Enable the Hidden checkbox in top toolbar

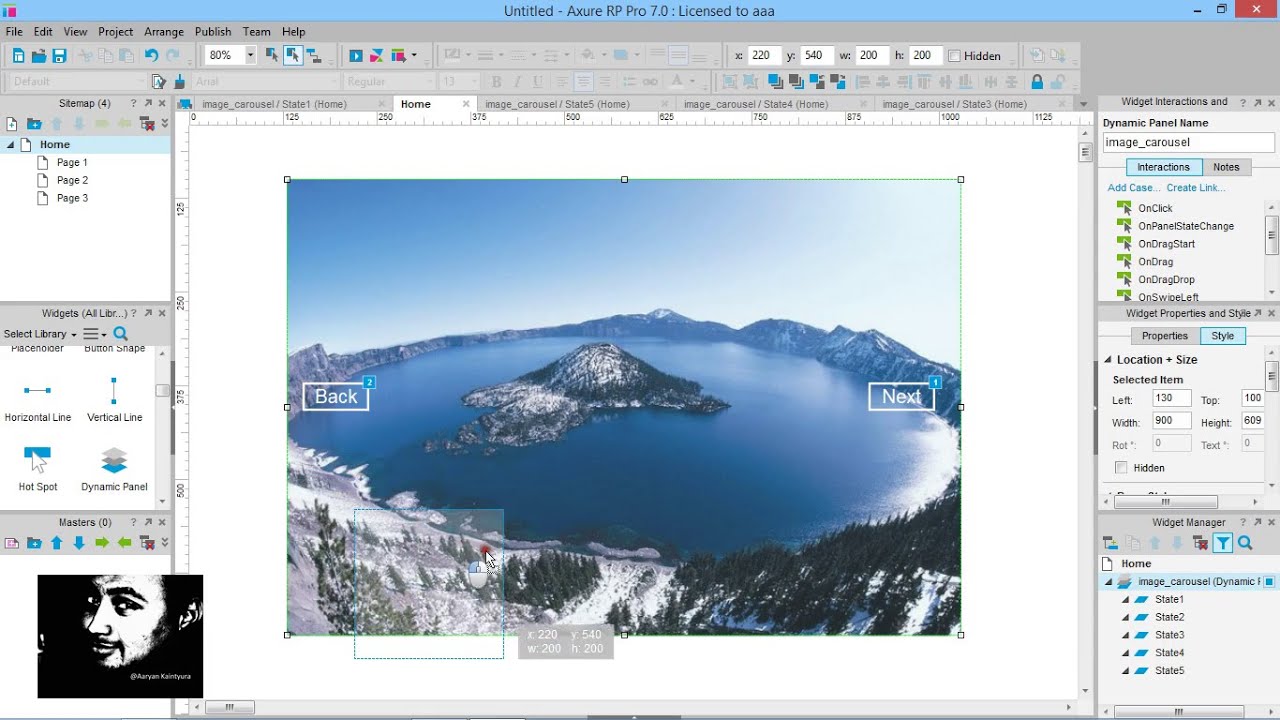(x=954, y=56)
